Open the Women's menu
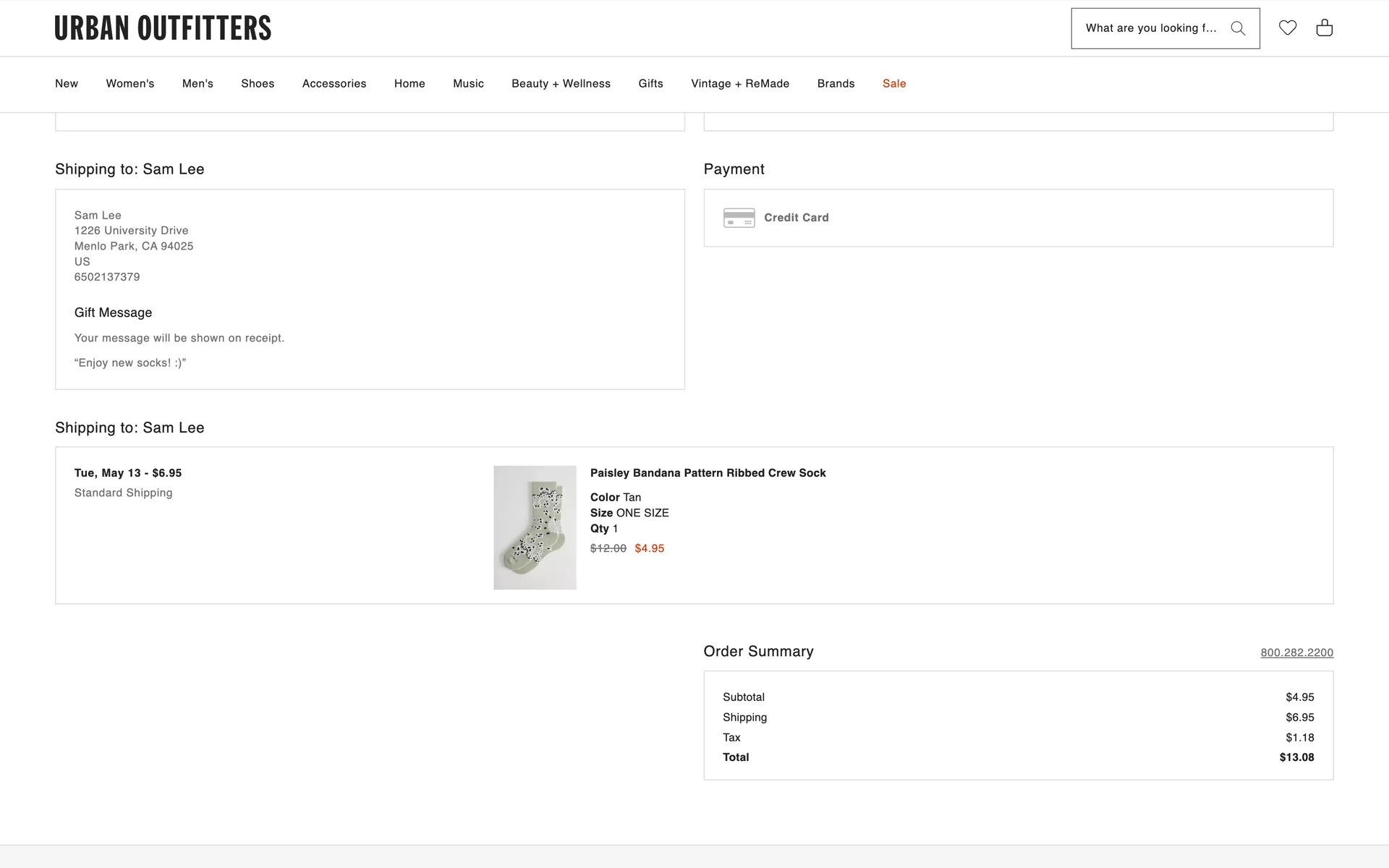This screenshot has width=1389, height=868. click(130, 84)
